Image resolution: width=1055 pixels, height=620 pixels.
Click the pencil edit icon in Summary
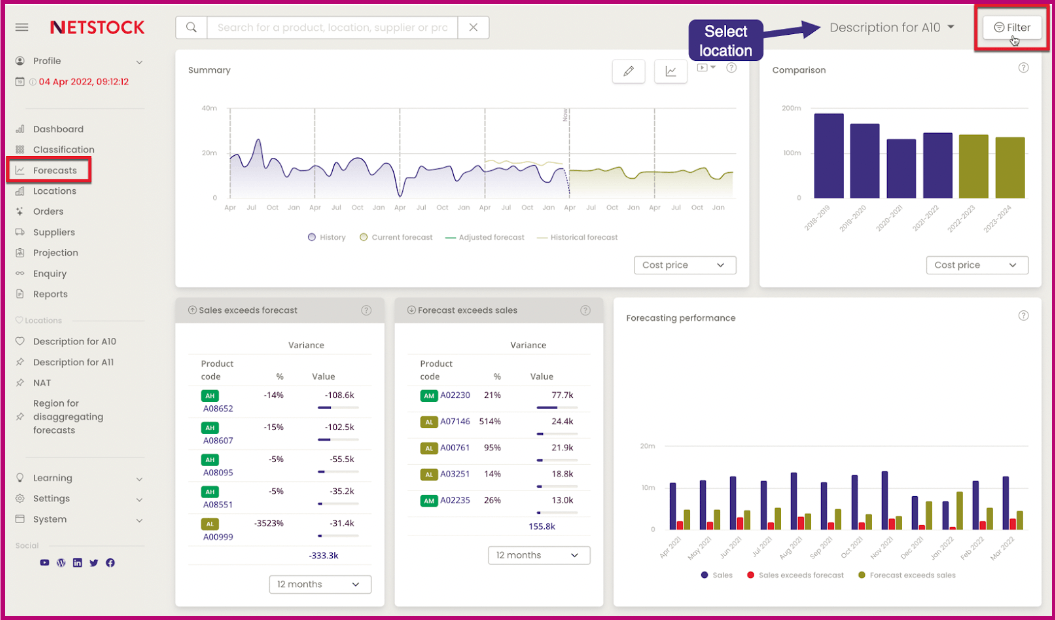pyautogui.click(x=628, y=71)
